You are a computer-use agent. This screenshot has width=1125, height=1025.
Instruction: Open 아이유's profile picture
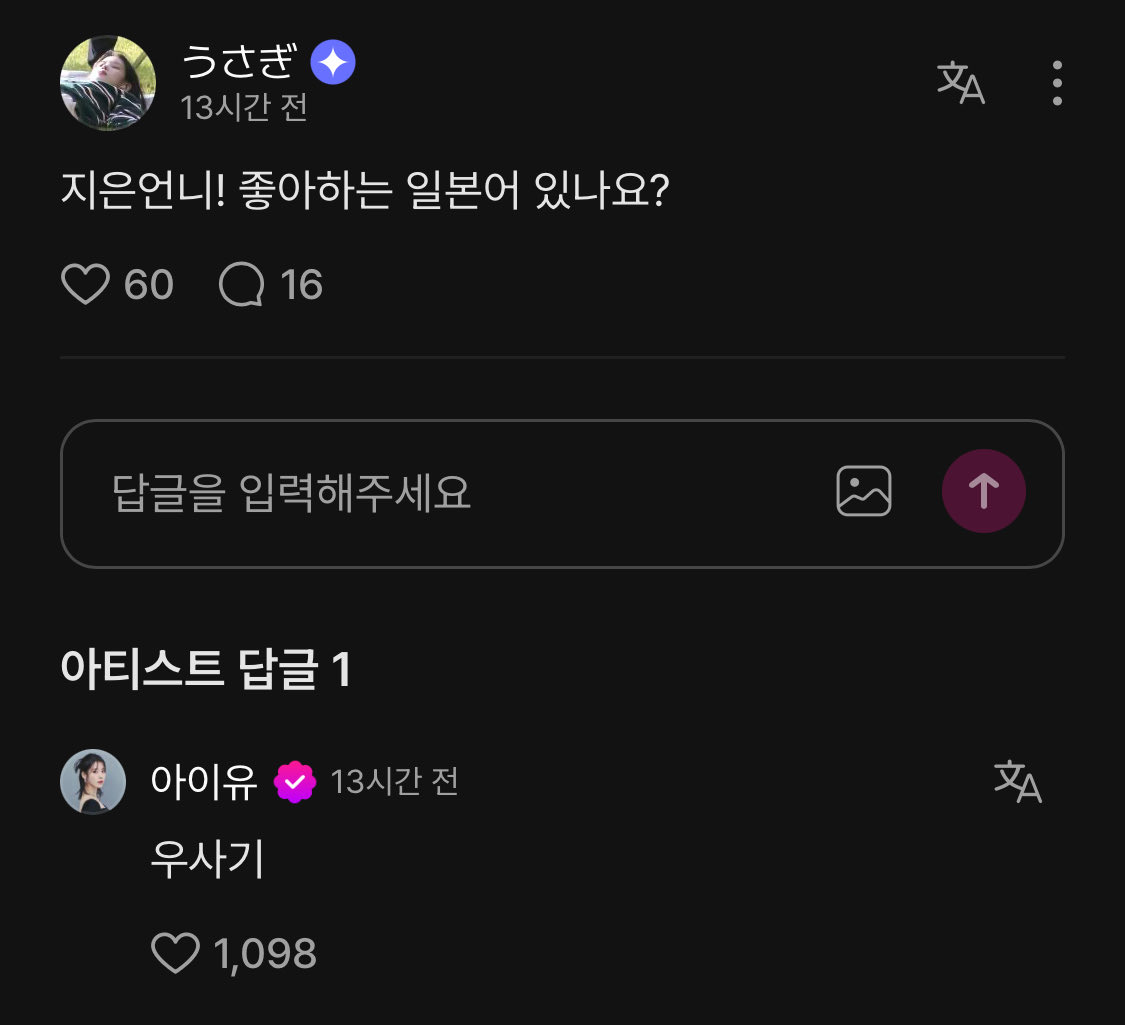[93, 781]
